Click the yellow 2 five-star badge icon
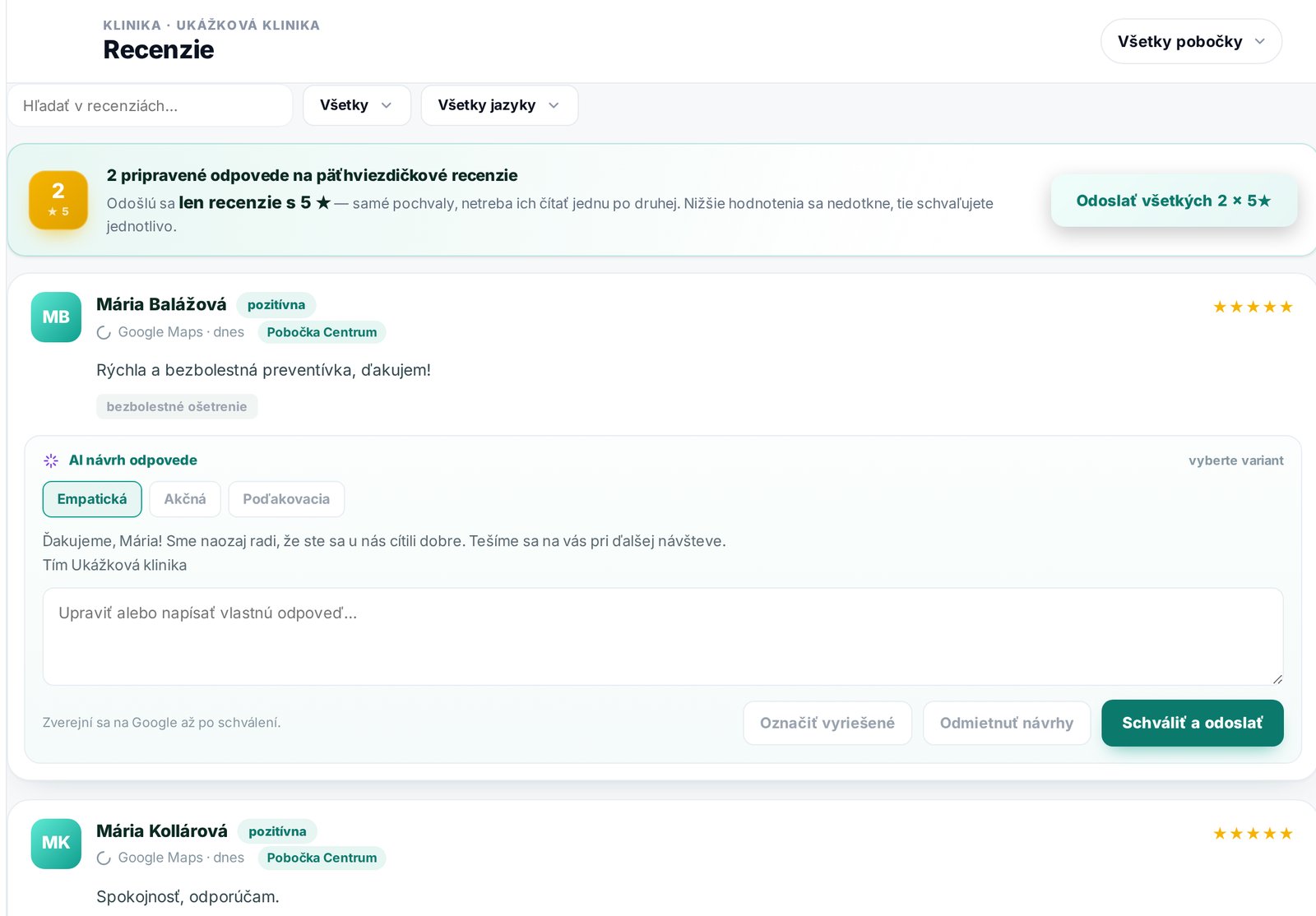The image size is (1316, 916). click(x=58, y=200)
